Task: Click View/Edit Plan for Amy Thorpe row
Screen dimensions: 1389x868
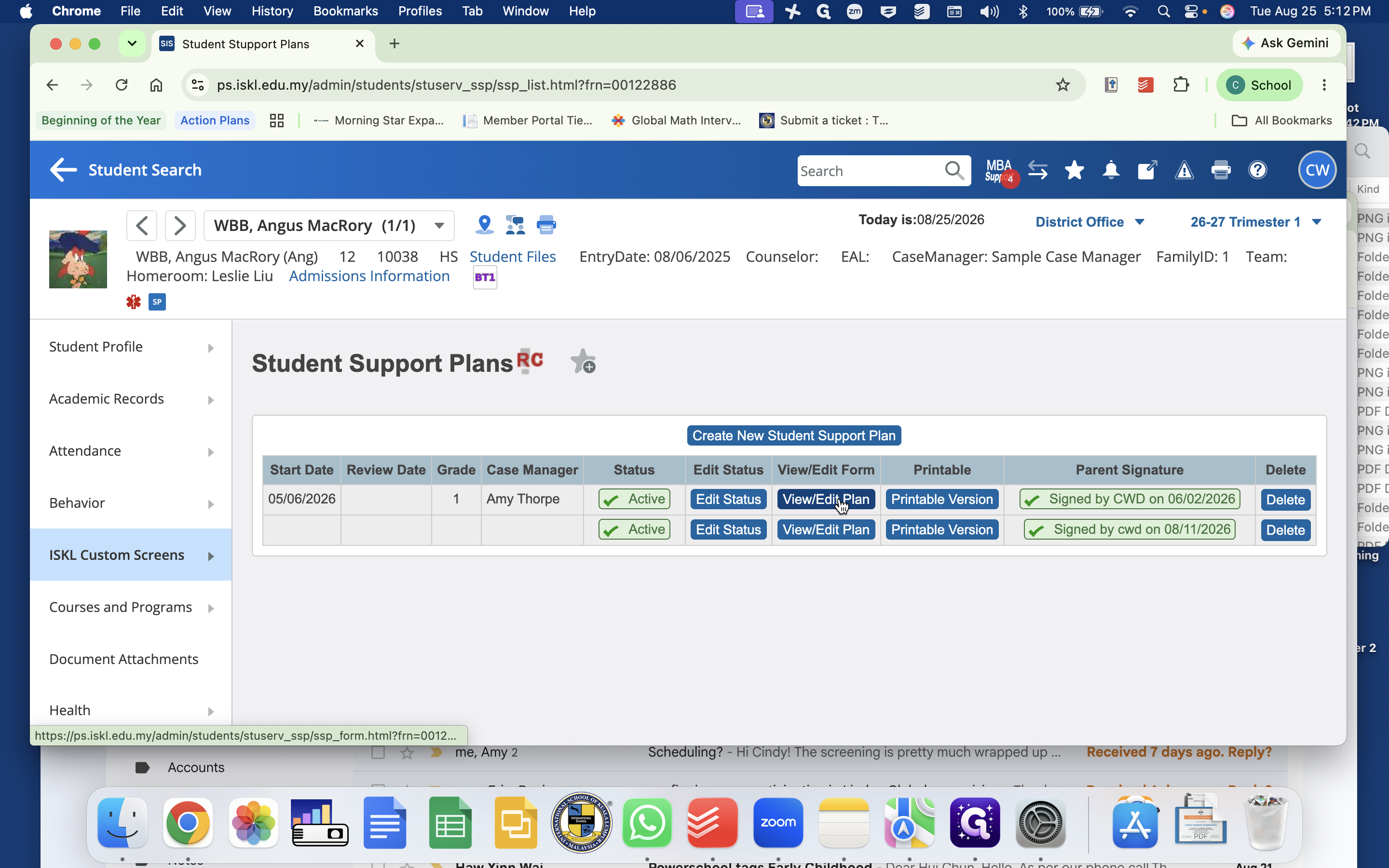Action: (x=825, y=500)
